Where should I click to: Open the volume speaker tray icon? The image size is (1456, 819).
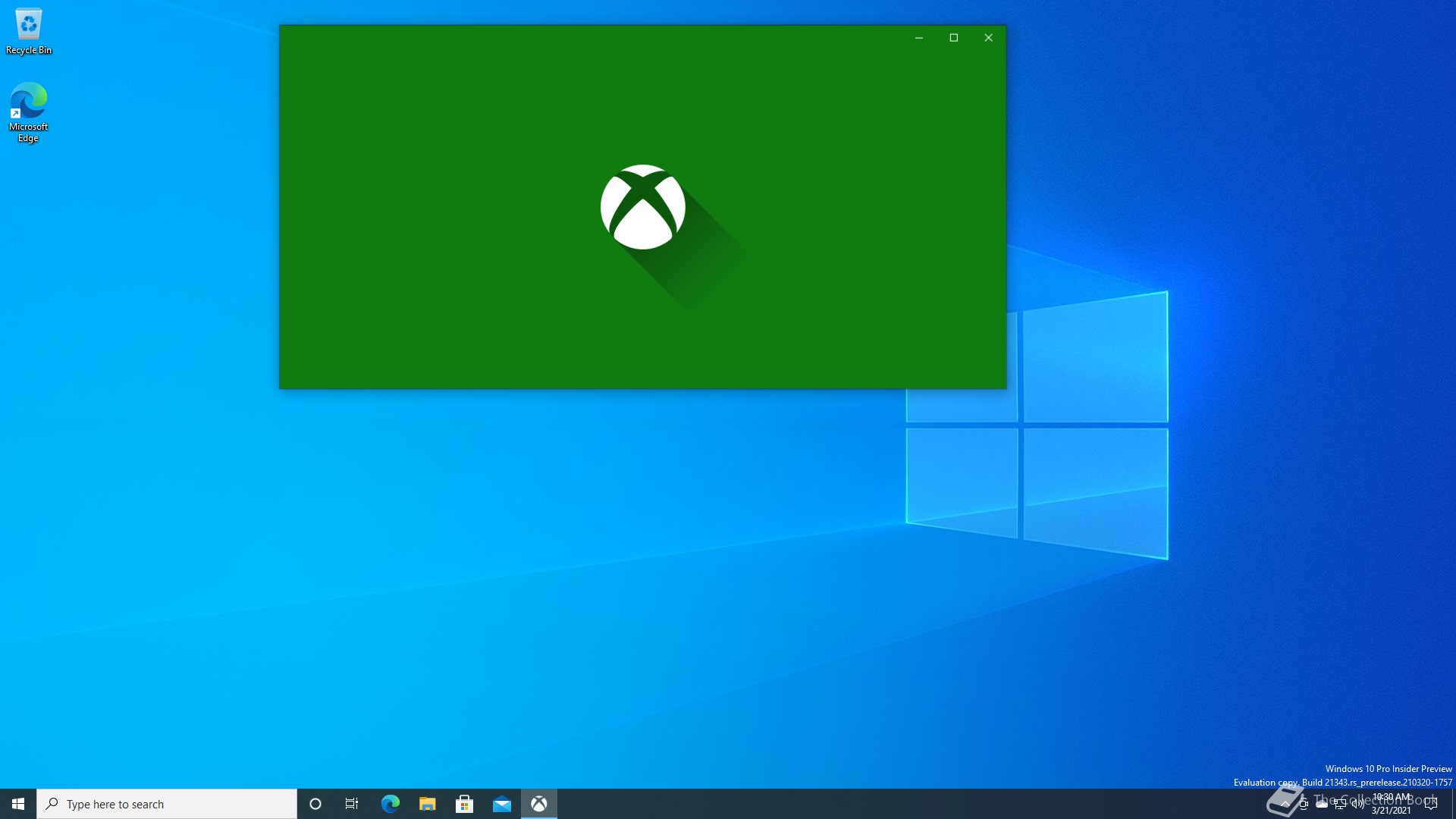point(1358,804)
